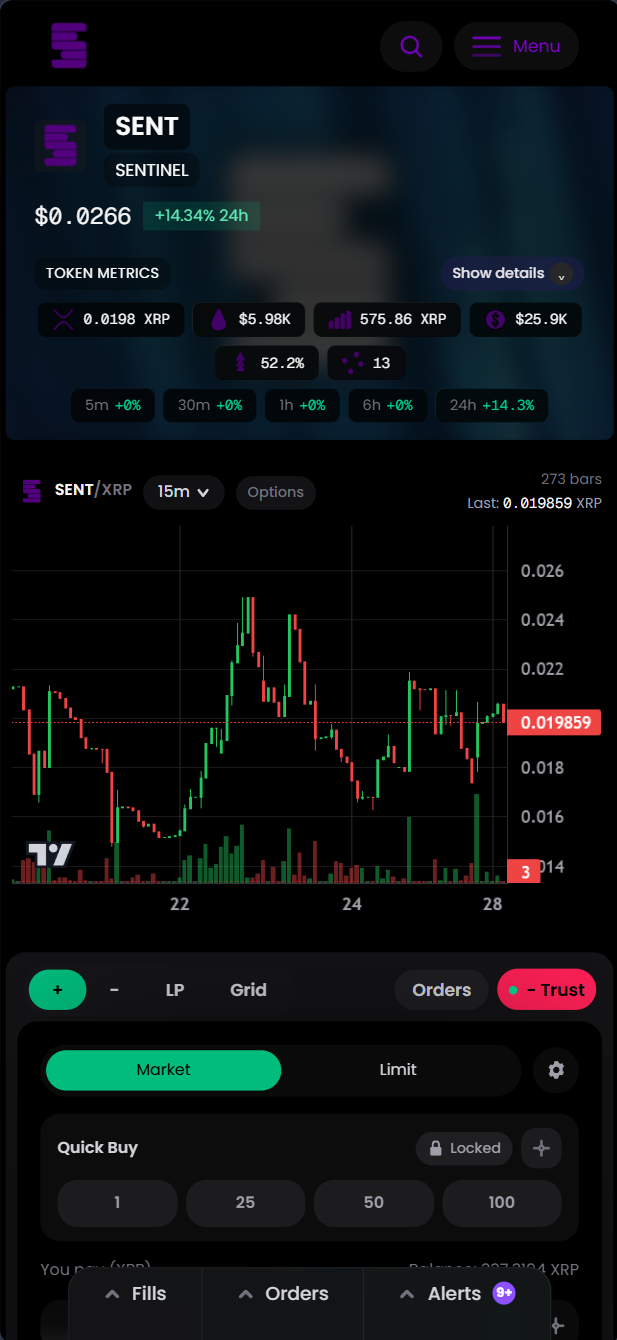Click the volume bars 575.86 XRP chip
Image resolution: width=617 pixels, height=1340 pixels.
tap(386, 320)
